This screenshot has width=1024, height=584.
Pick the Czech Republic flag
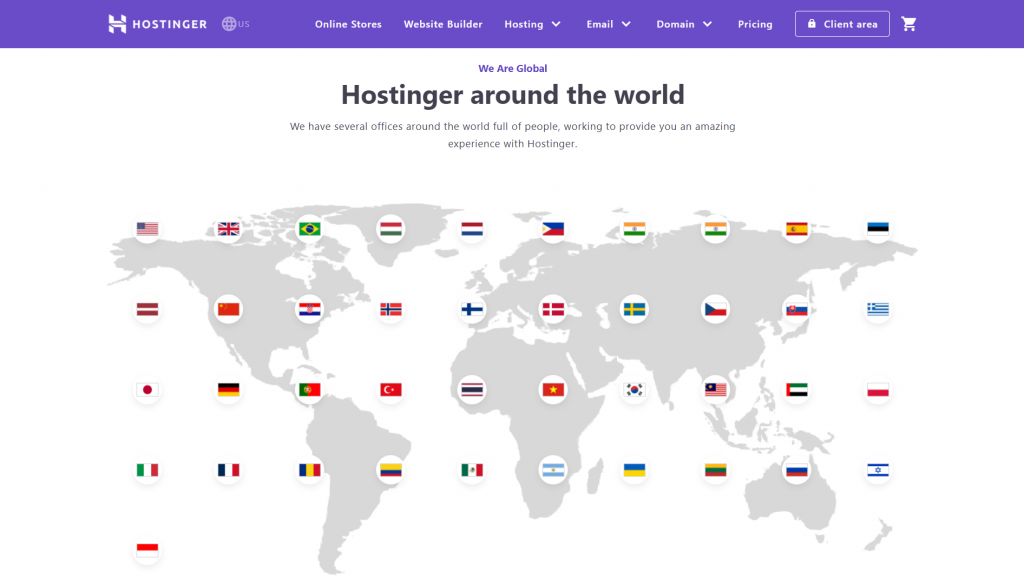pos(716,309)
